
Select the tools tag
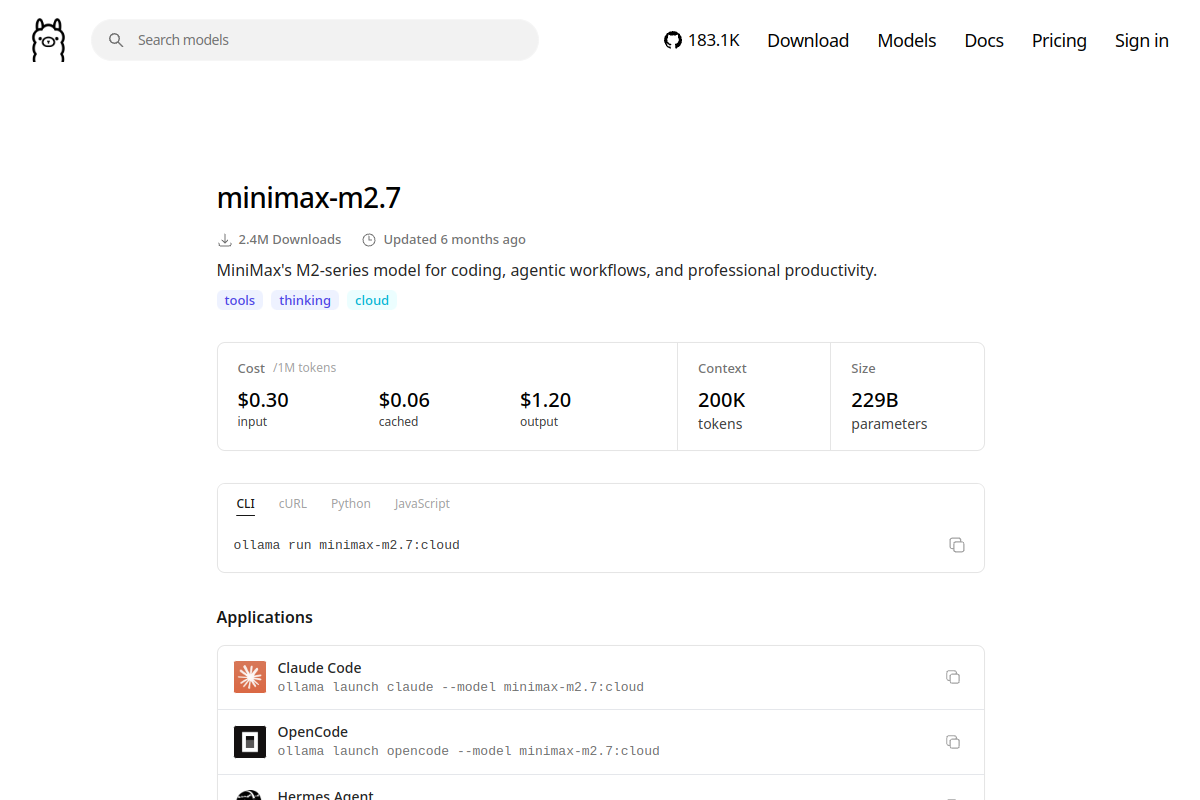[240, 300]
